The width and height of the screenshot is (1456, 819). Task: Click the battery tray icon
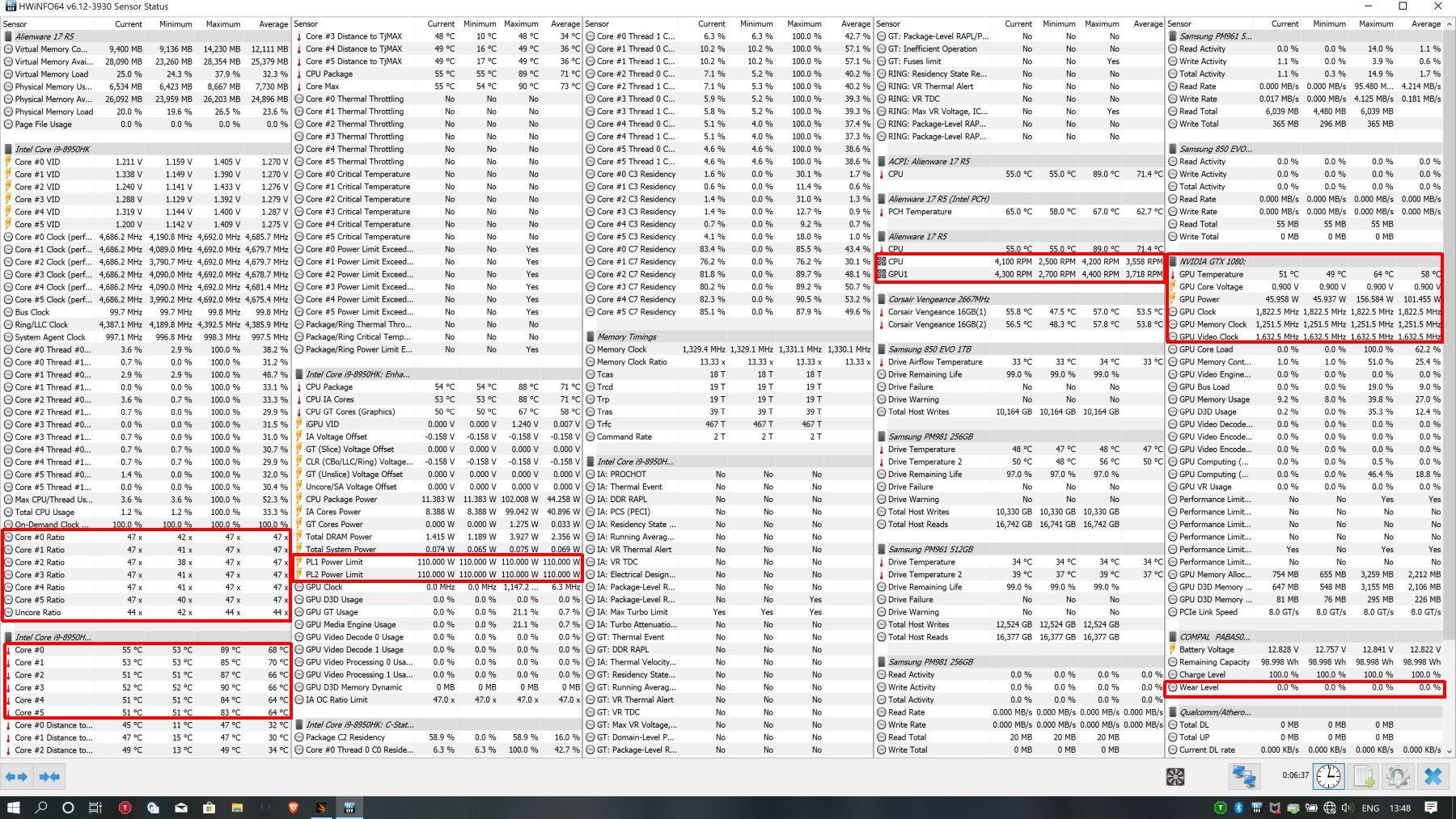(1310, 807)
